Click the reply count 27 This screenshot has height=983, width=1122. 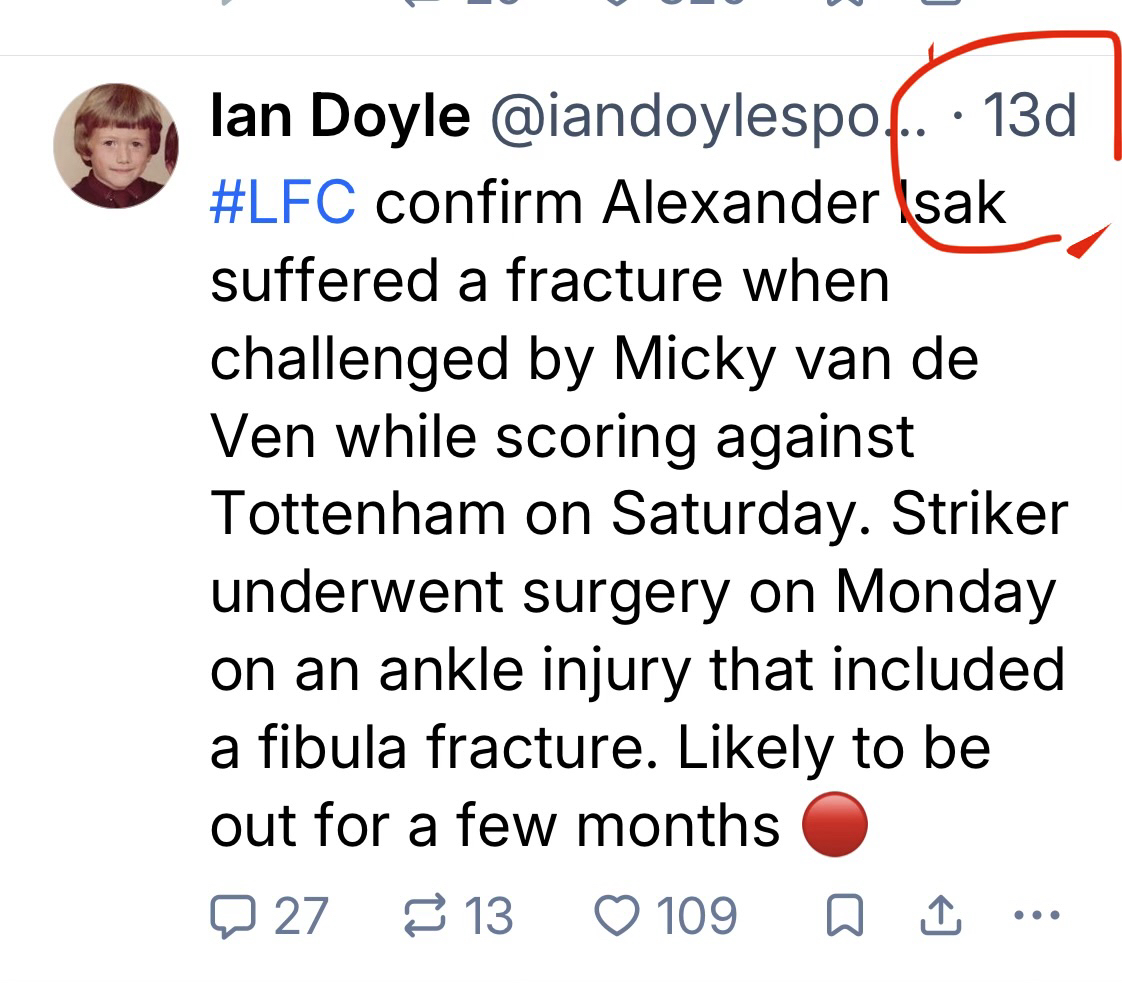[x=300, y=916]
